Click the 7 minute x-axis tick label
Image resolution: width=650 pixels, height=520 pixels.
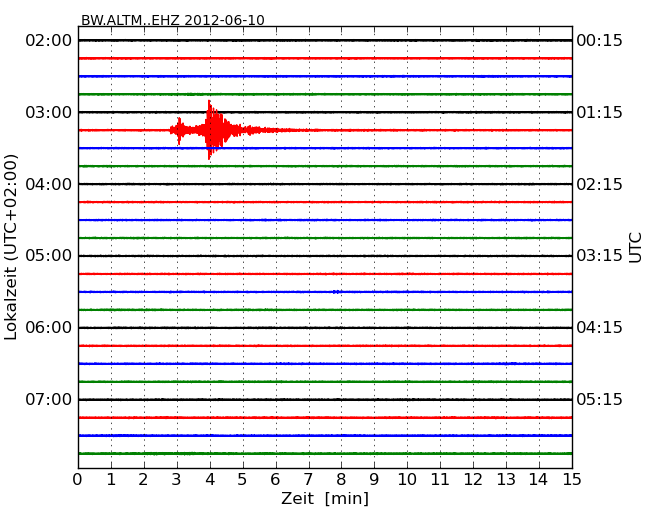pos(308,479)
